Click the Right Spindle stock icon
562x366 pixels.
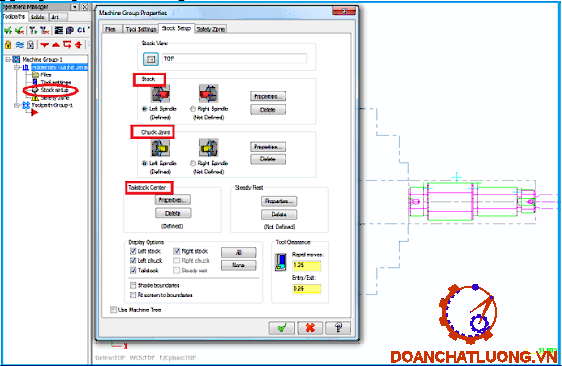[x=208, y=94]
